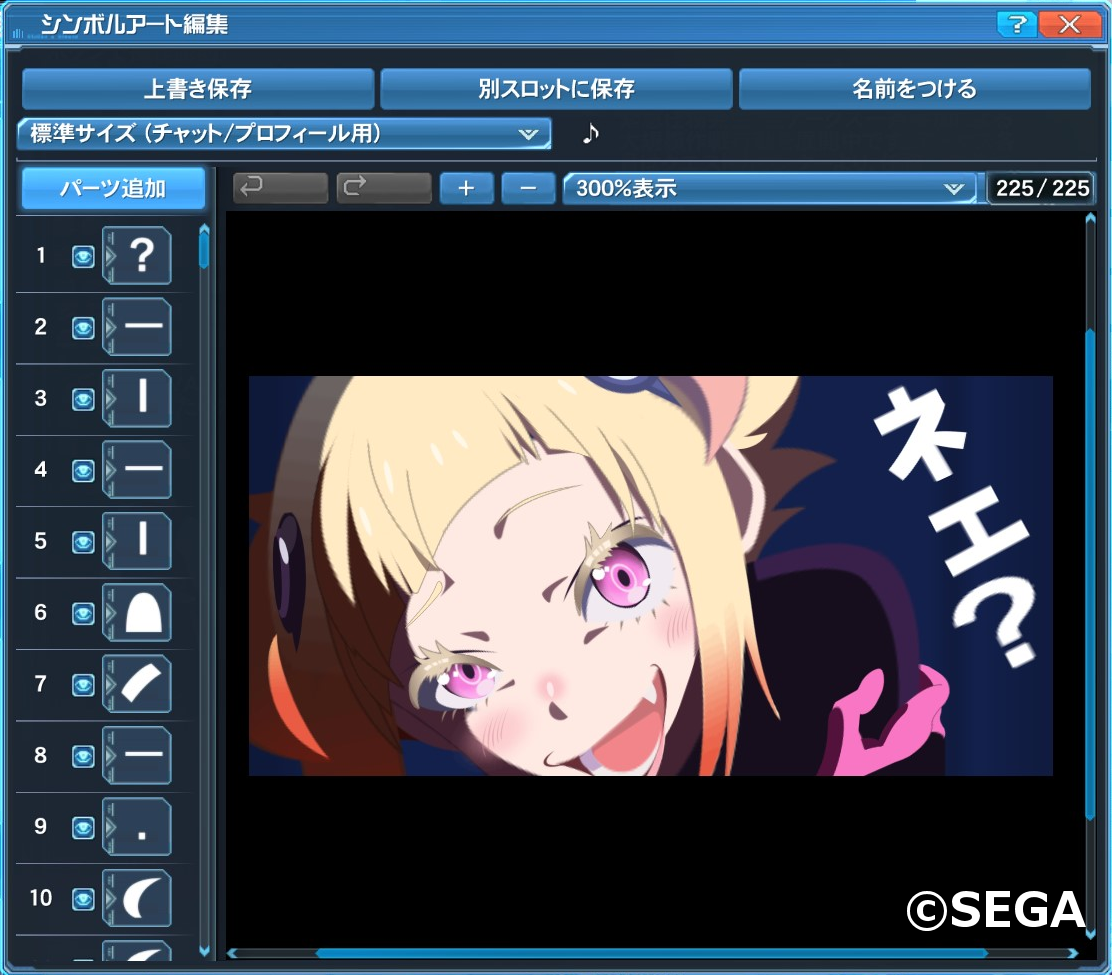Click the layer list scroll down arrow
1112x975 pixels.
[x=204, y=952]
